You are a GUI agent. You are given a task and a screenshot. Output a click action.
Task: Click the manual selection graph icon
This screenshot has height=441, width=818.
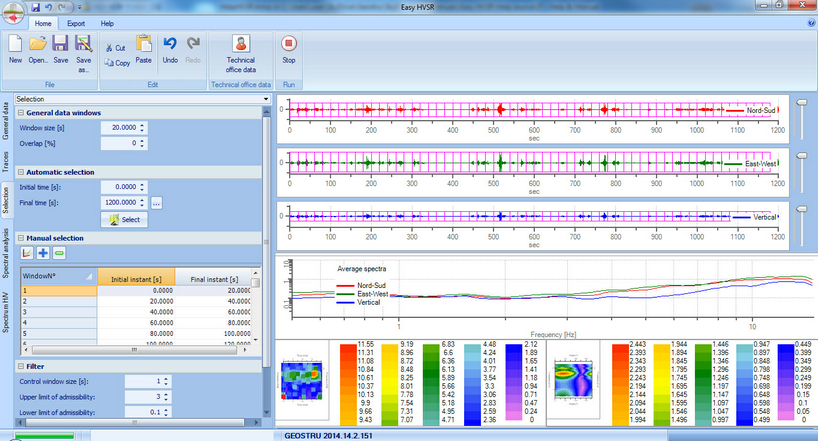[27, 253]
